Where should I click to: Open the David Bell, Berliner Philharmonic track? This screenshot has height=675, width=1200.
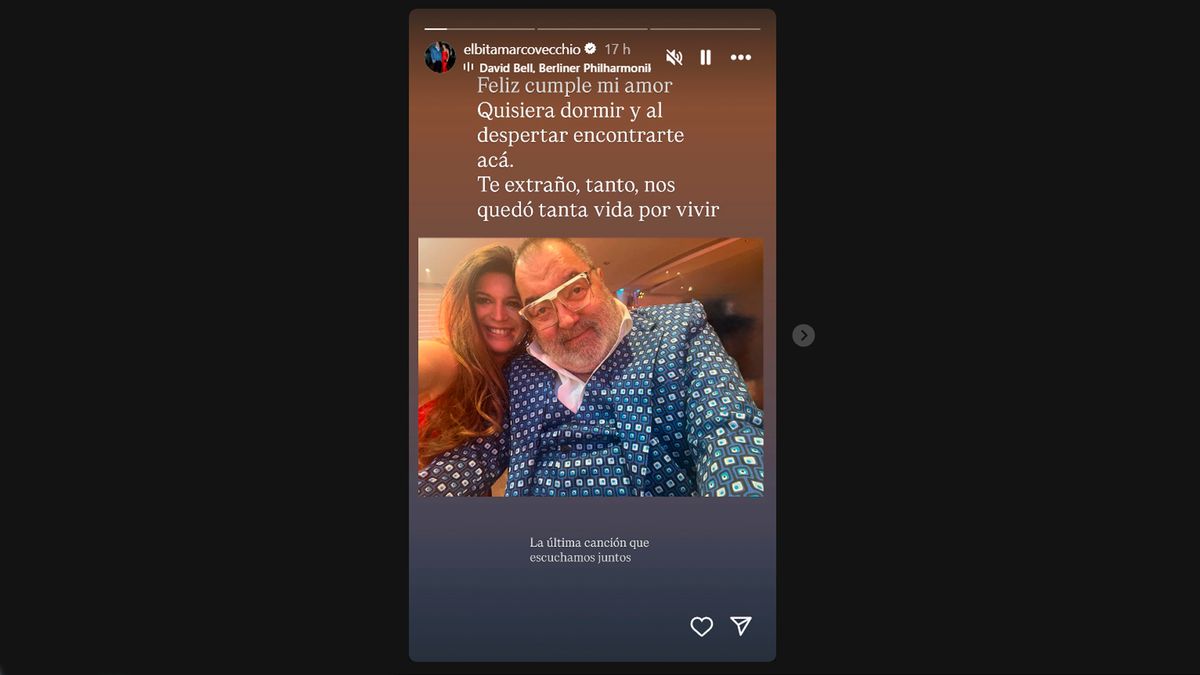click(x=565, y=68)
